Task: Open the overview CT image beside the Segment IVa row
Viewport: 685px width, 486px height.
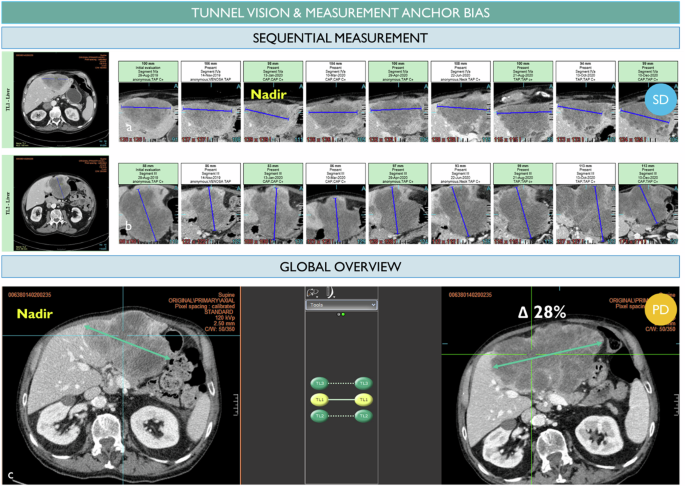Action: tap(61, 100)
